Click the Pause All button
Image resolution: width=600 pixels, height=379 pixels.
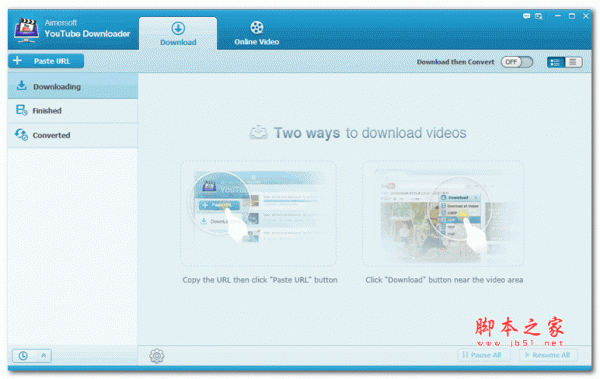coord(484,355)
